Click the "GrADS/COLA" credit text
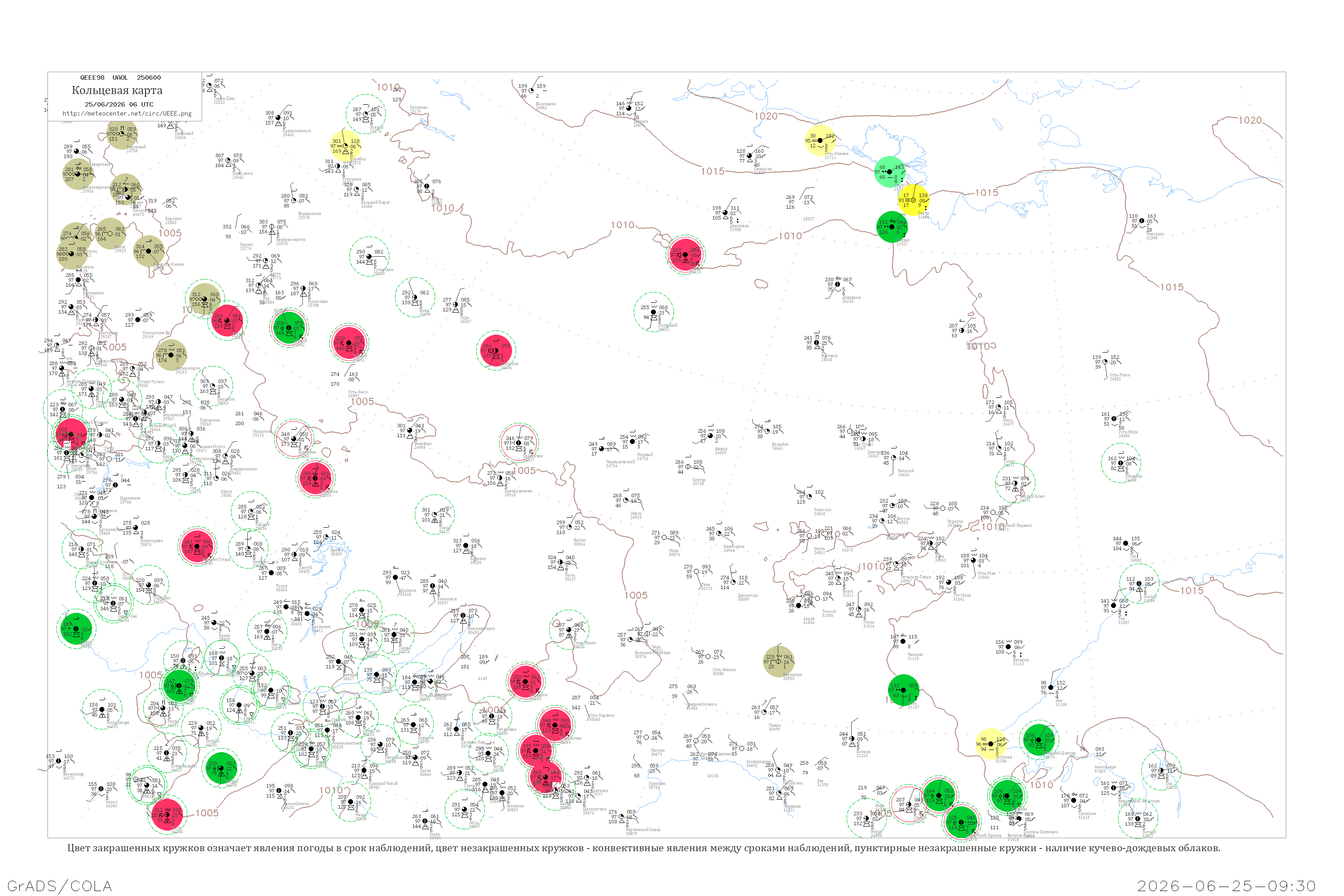The image size is (1344, 896). click(x=60, y=886)
